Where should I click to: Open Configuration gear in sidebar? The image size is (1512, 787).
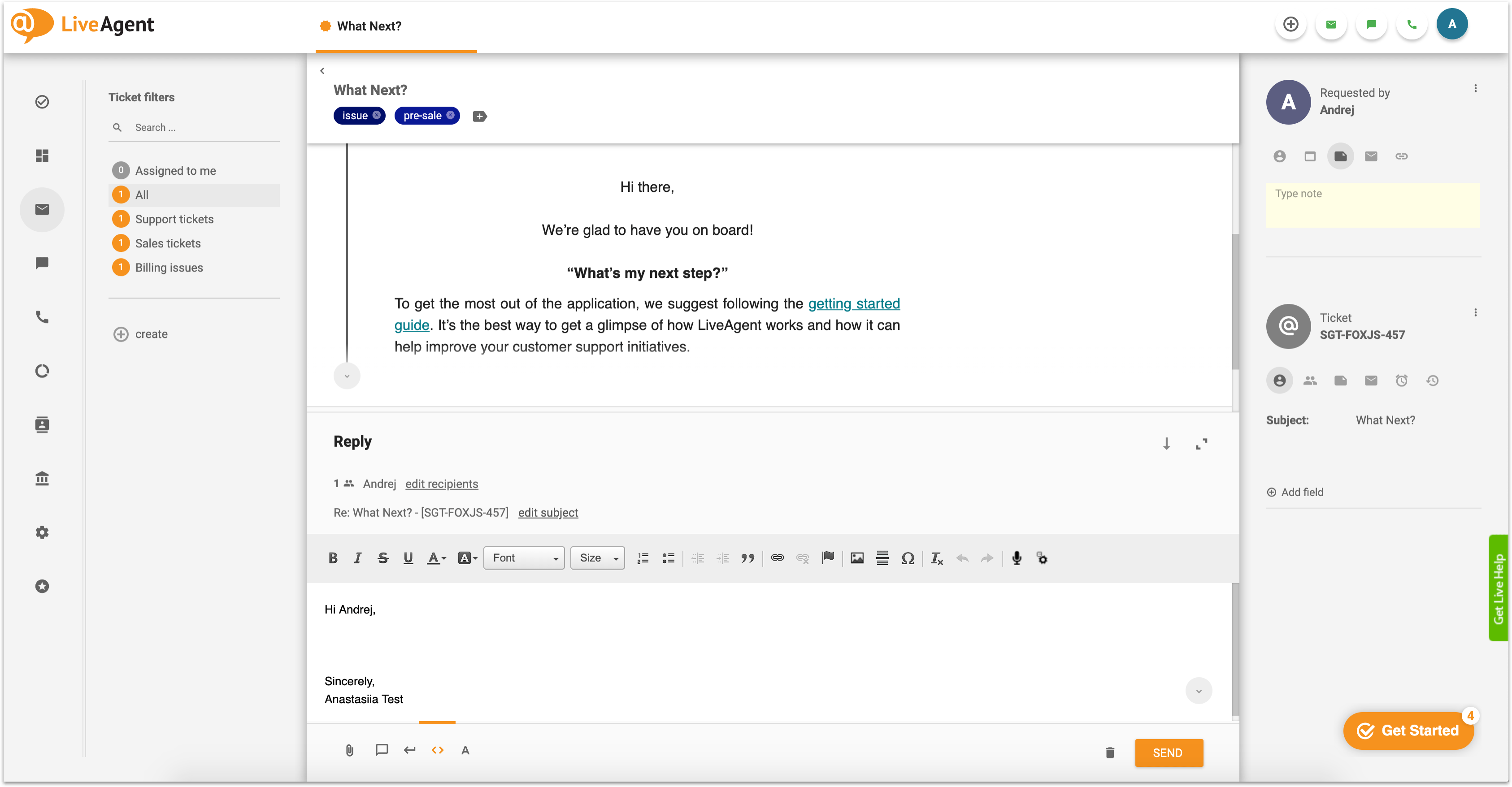coord(42,532)
